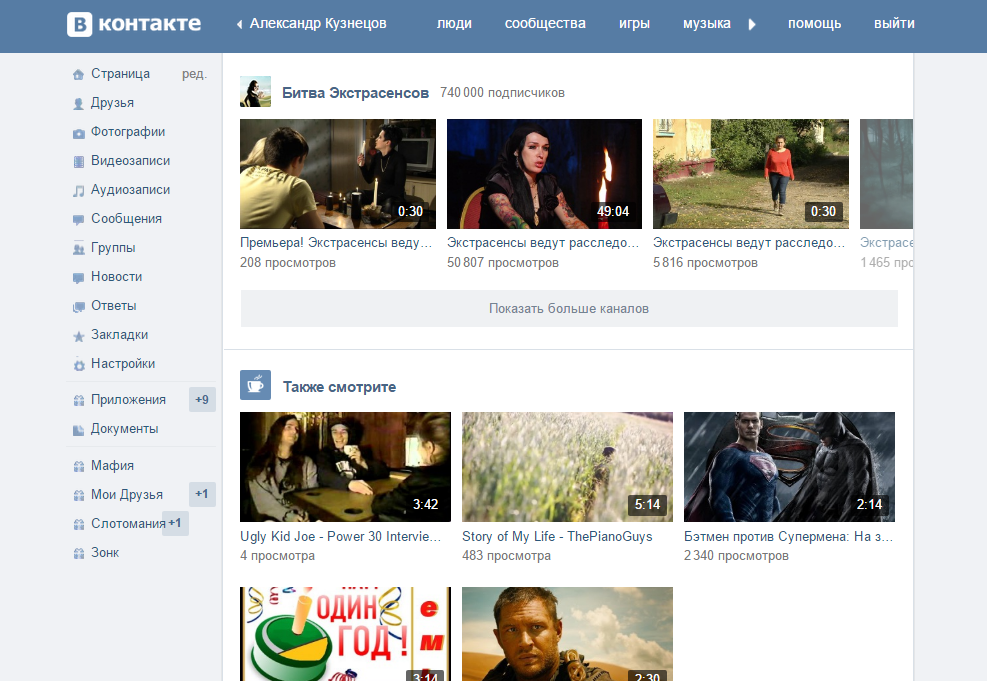The image size is (987, 681).
Task: Click the 50 807 просмотров text
Action: 503,262
